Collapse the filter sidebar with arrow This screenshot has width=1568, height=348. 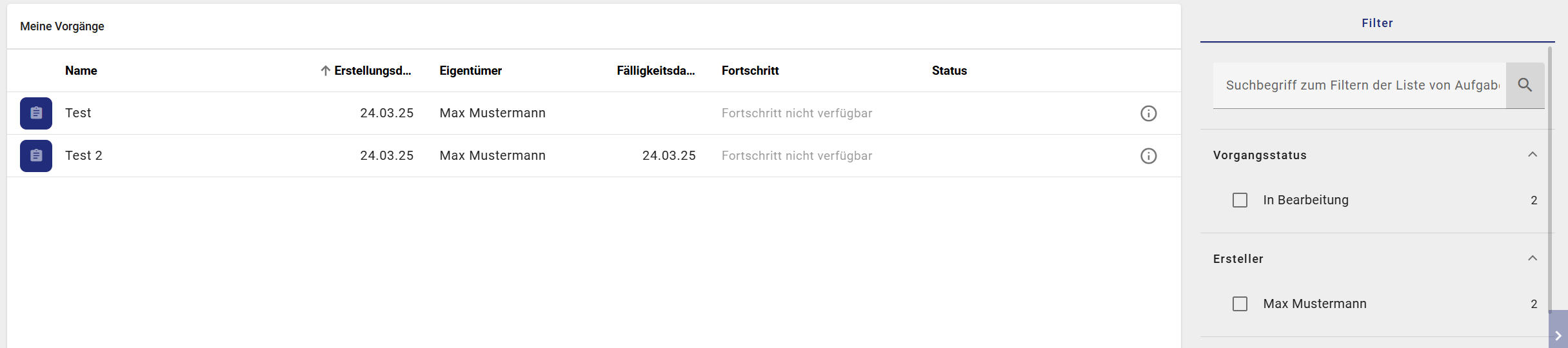(1558, 335)
